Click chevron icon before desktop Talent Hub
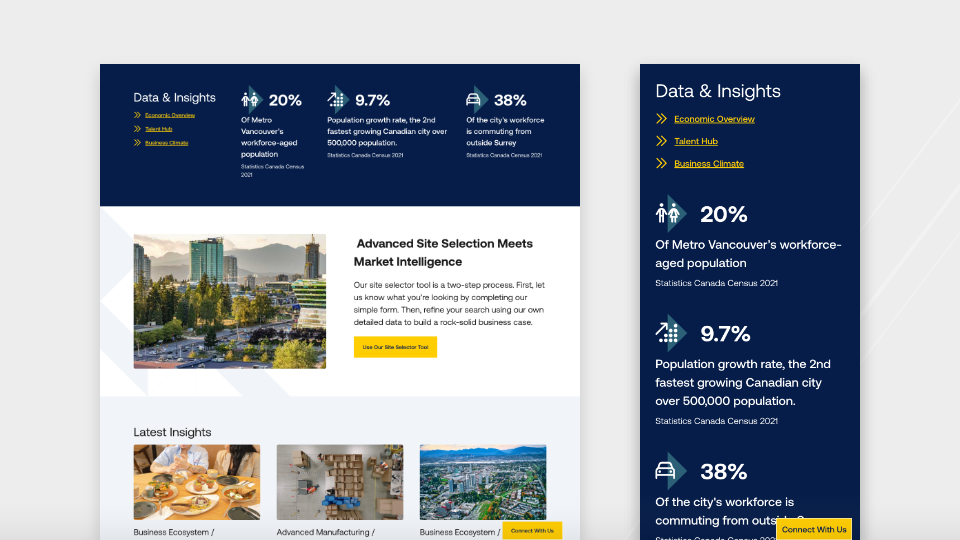This screenshot has width=960, height=540. 137,129
